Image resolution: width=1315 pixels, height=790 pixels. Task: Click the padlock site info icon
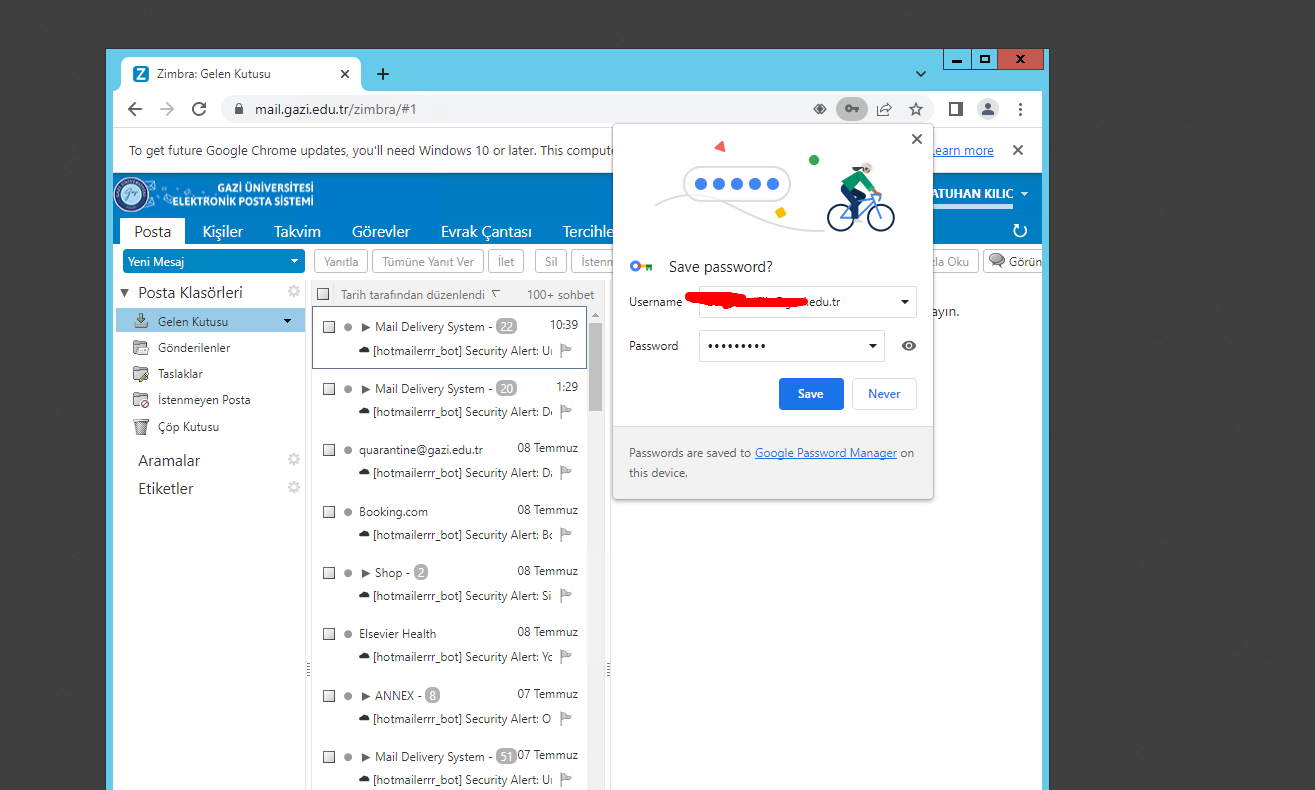pos(238,109)
